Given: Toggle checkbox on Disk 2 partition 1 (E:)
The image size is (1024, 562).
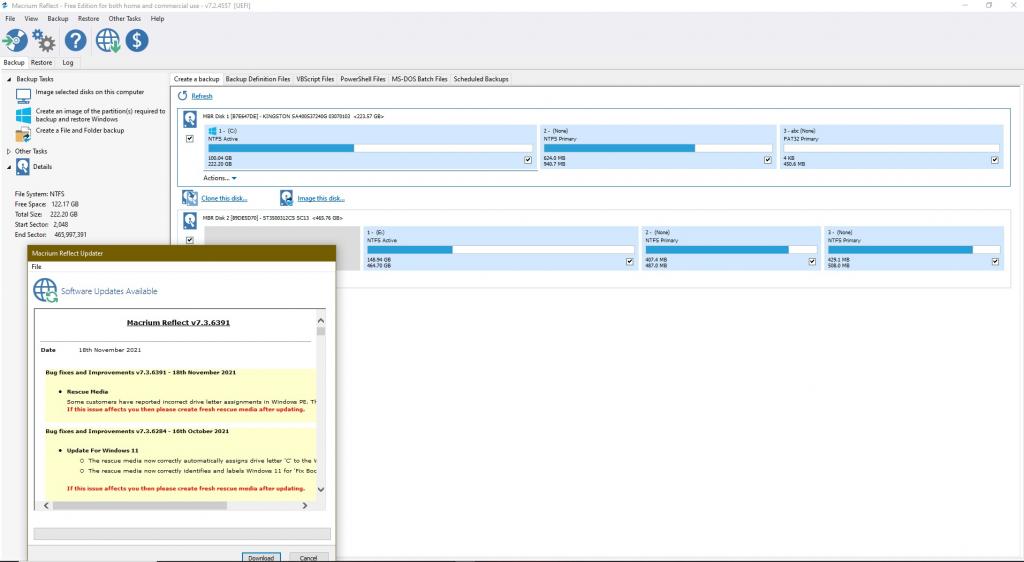Looking at the screenshot, I should click(x=629, y=262).
